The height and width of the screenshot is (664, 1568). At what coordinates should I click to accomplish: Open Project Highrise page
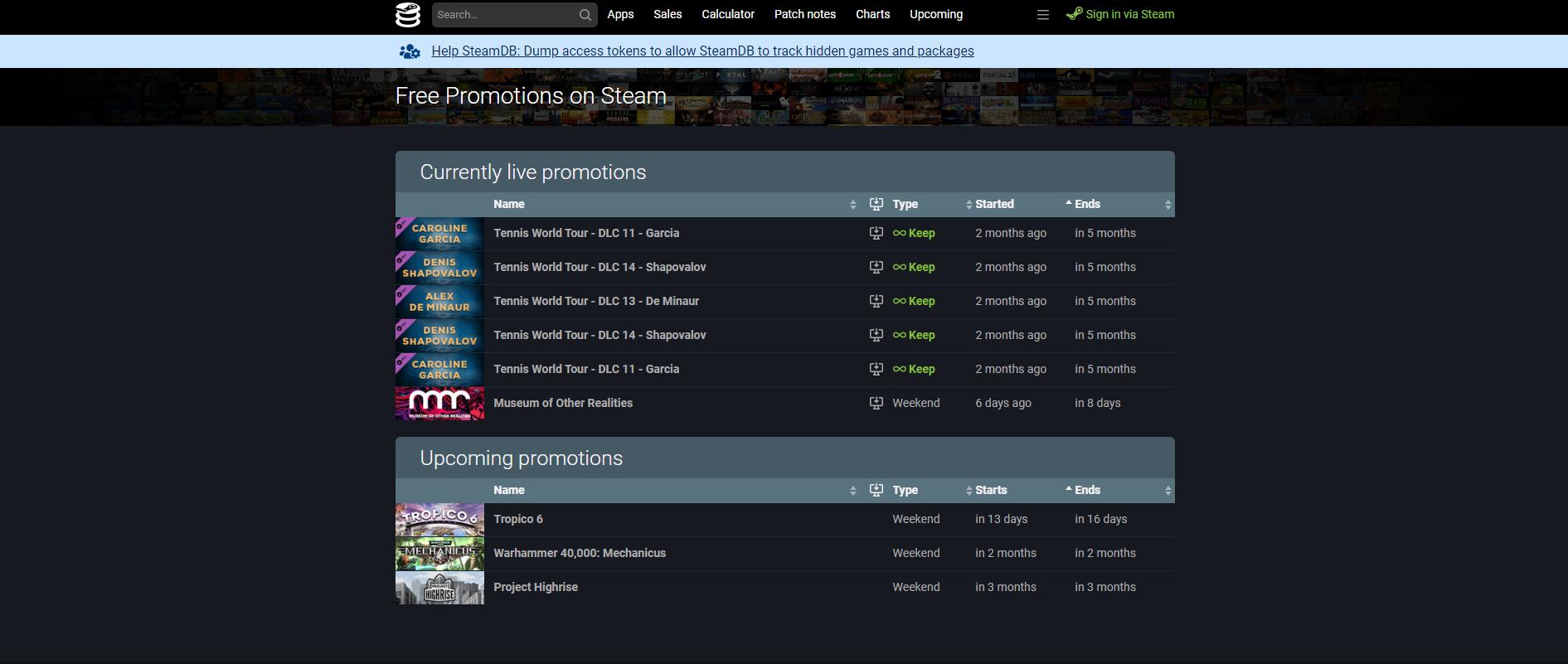click(x=536, y=587)
